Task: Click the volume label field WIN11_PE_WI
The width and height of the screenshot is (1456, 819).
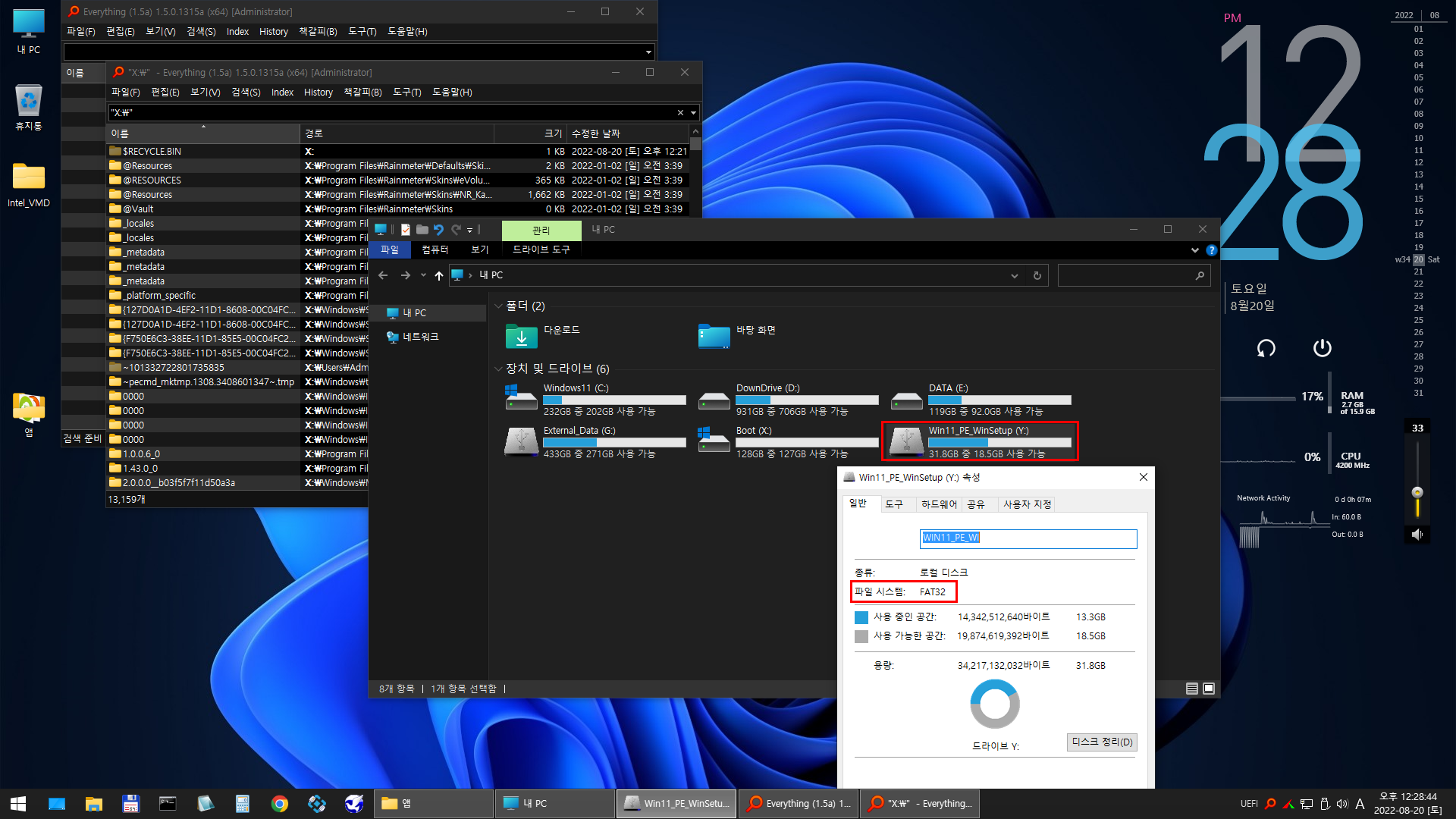Action: tap(1028, 538)
